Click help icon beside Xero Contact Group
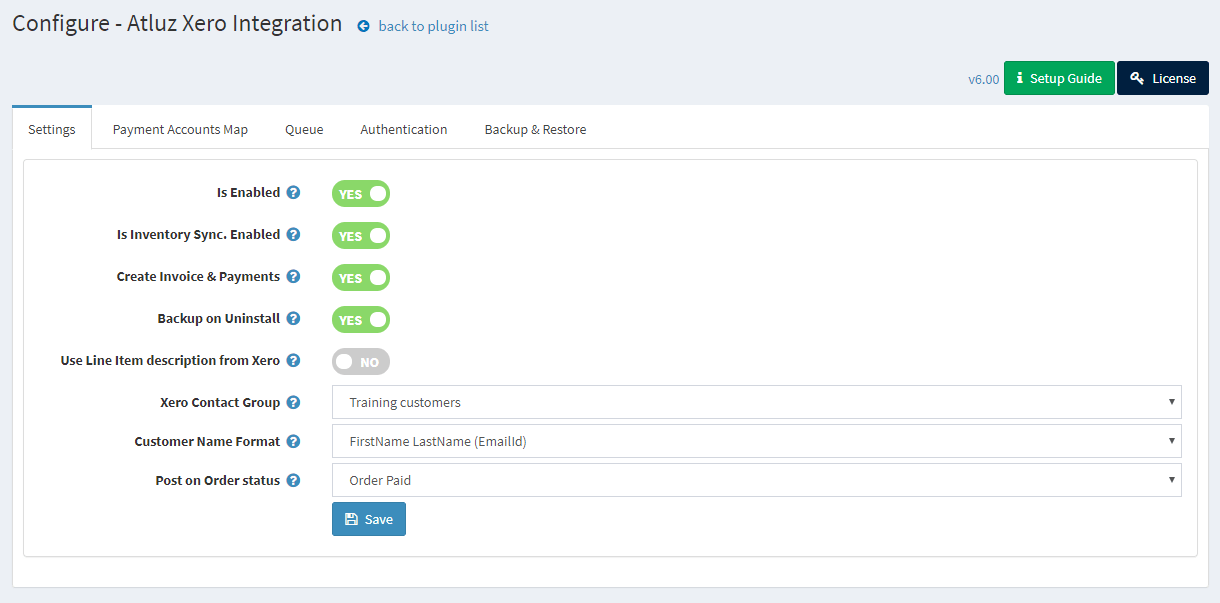Image resolution: width=1220 pixels, height=603 pixels. pos(293,403)
